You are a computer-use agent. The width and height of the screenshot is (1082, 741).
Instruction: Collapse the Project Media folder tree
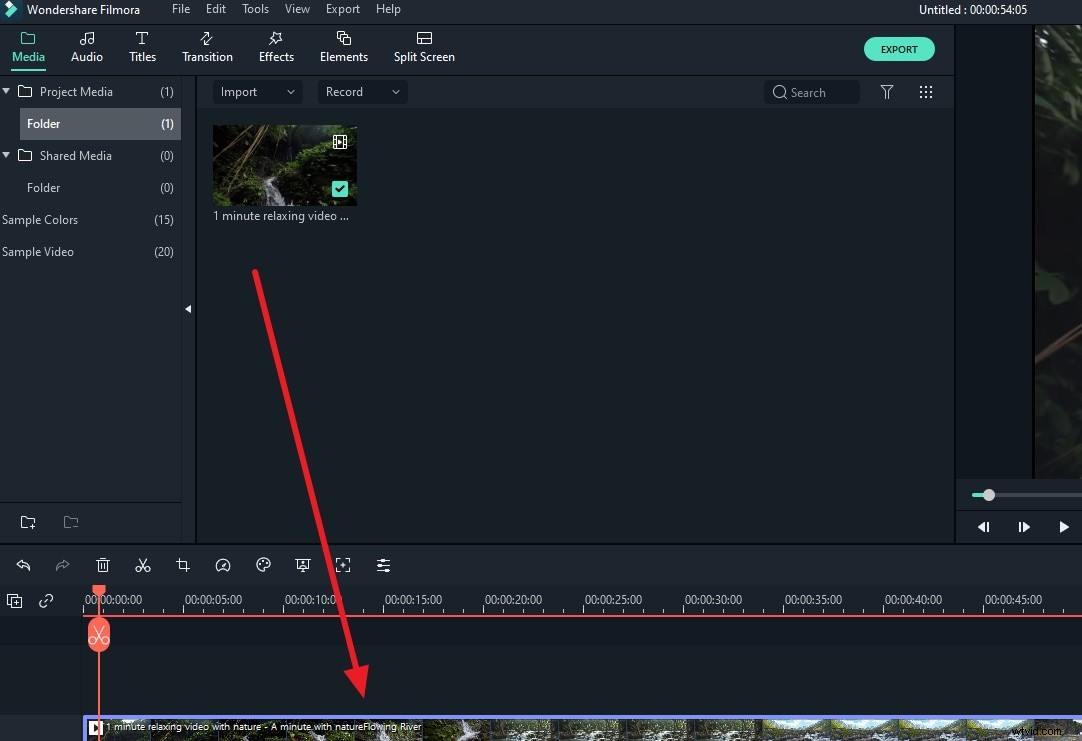[x=6, y=91]
